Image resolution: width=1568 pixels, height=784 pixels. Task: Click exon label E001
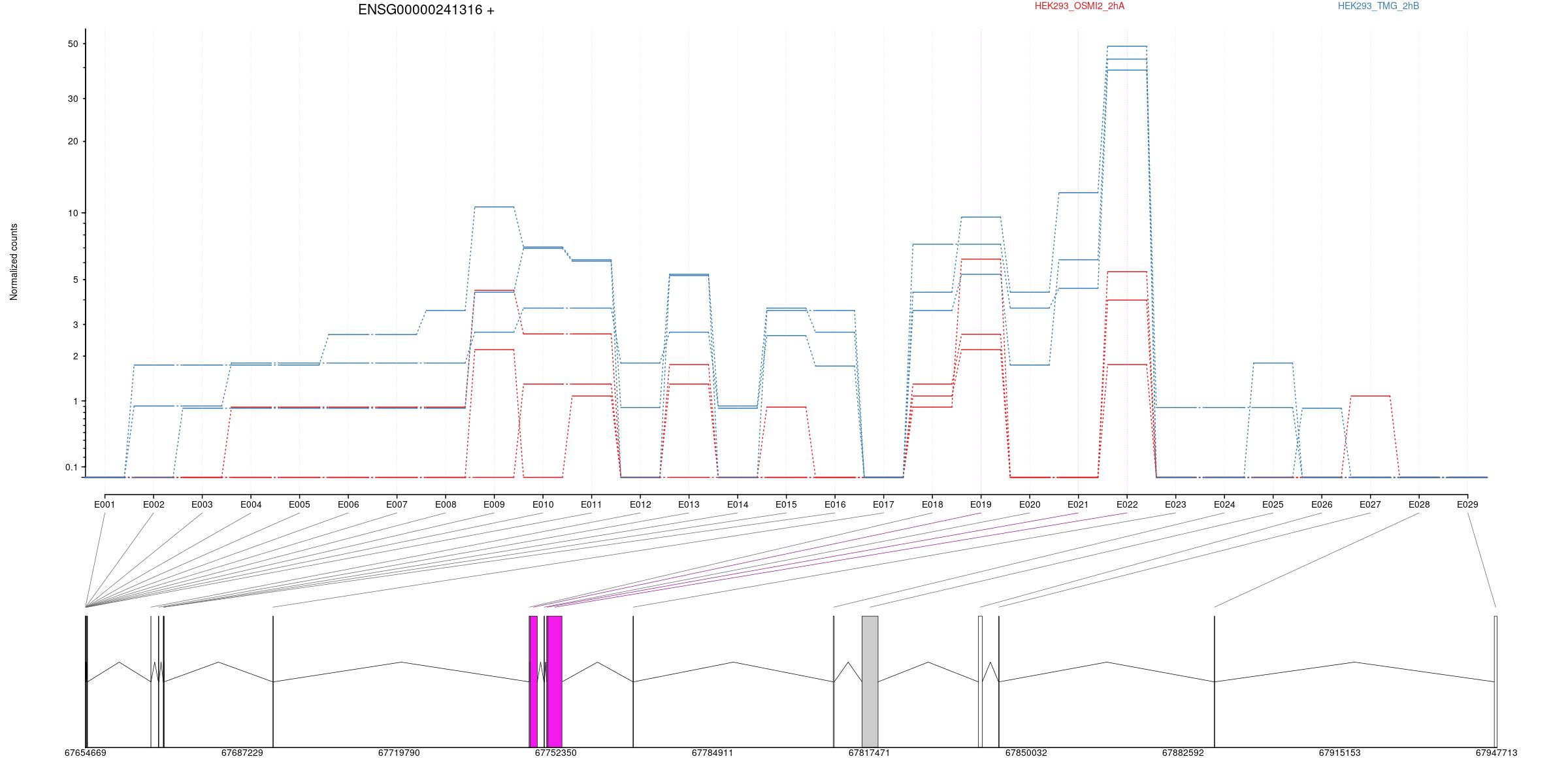point(105,504)
